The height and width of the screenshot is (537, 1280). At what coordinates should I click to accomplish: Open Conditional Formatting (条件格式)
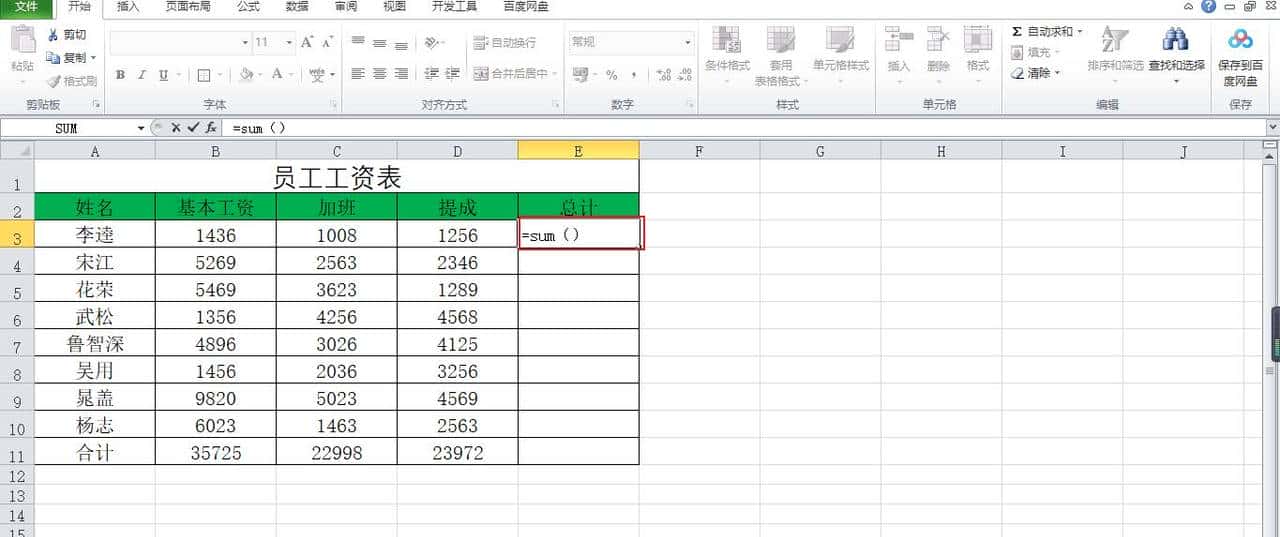pyautogui.click(x=727, y=55)
